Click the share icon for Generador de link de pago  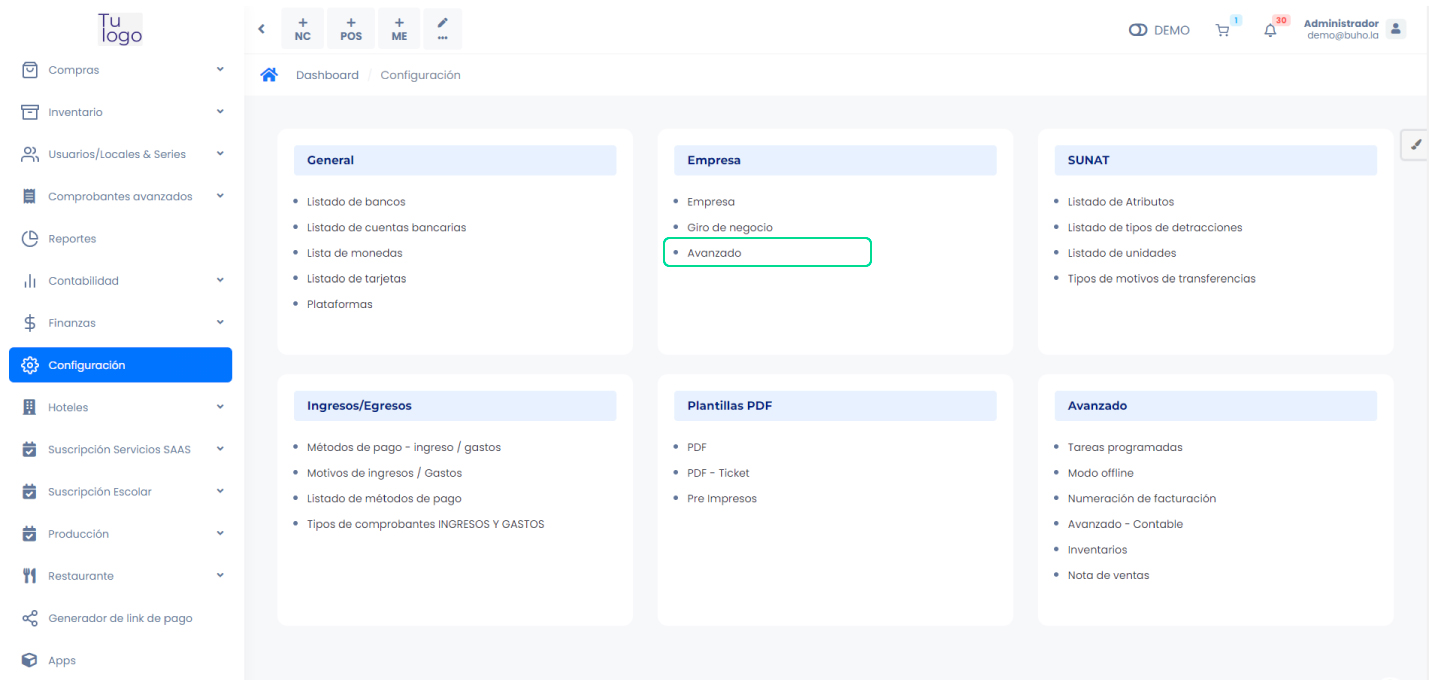click(30, 618)
